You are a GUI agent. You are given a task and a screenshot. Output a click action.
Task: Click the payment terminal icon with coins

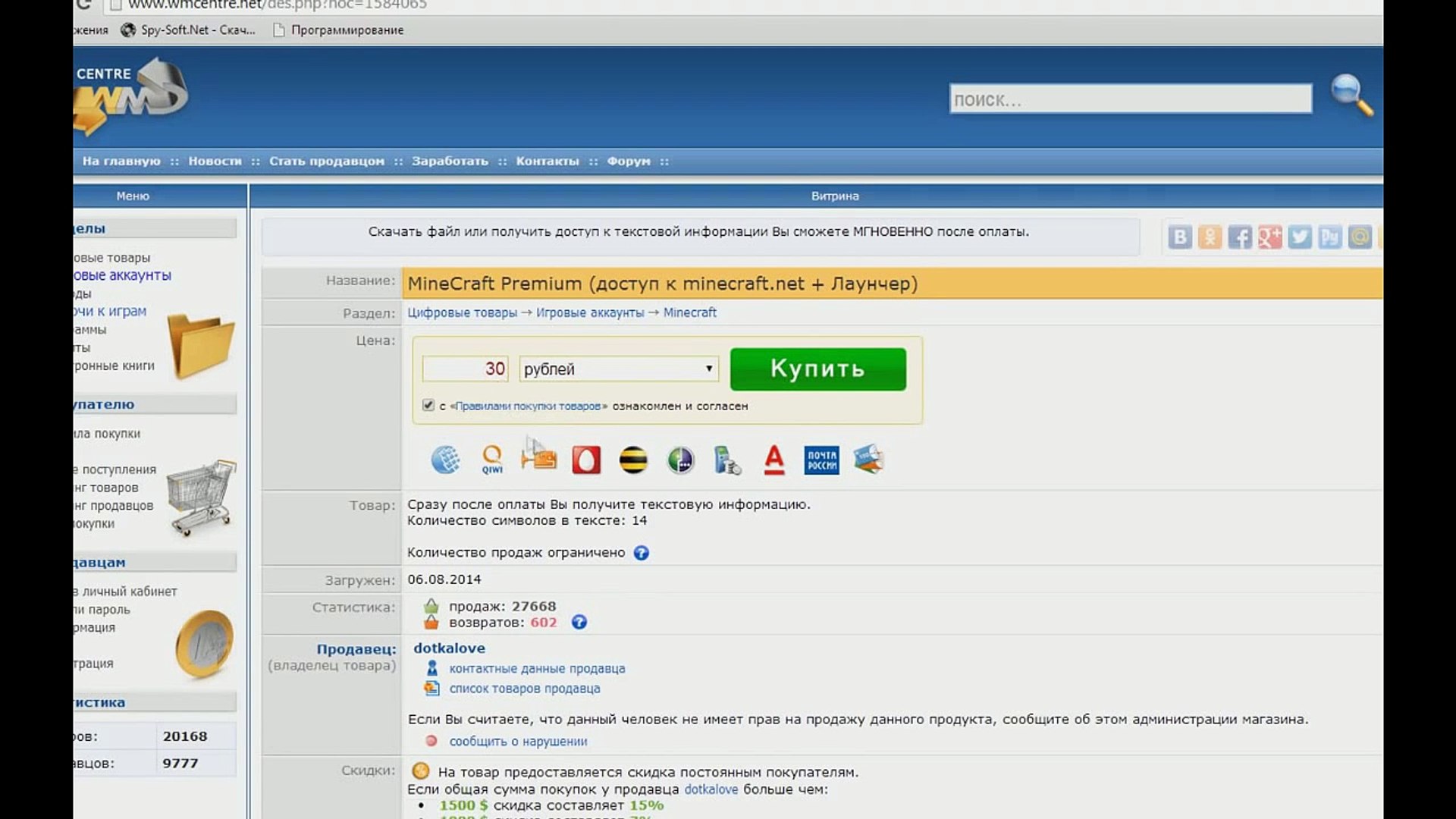[x=727, y=460]
